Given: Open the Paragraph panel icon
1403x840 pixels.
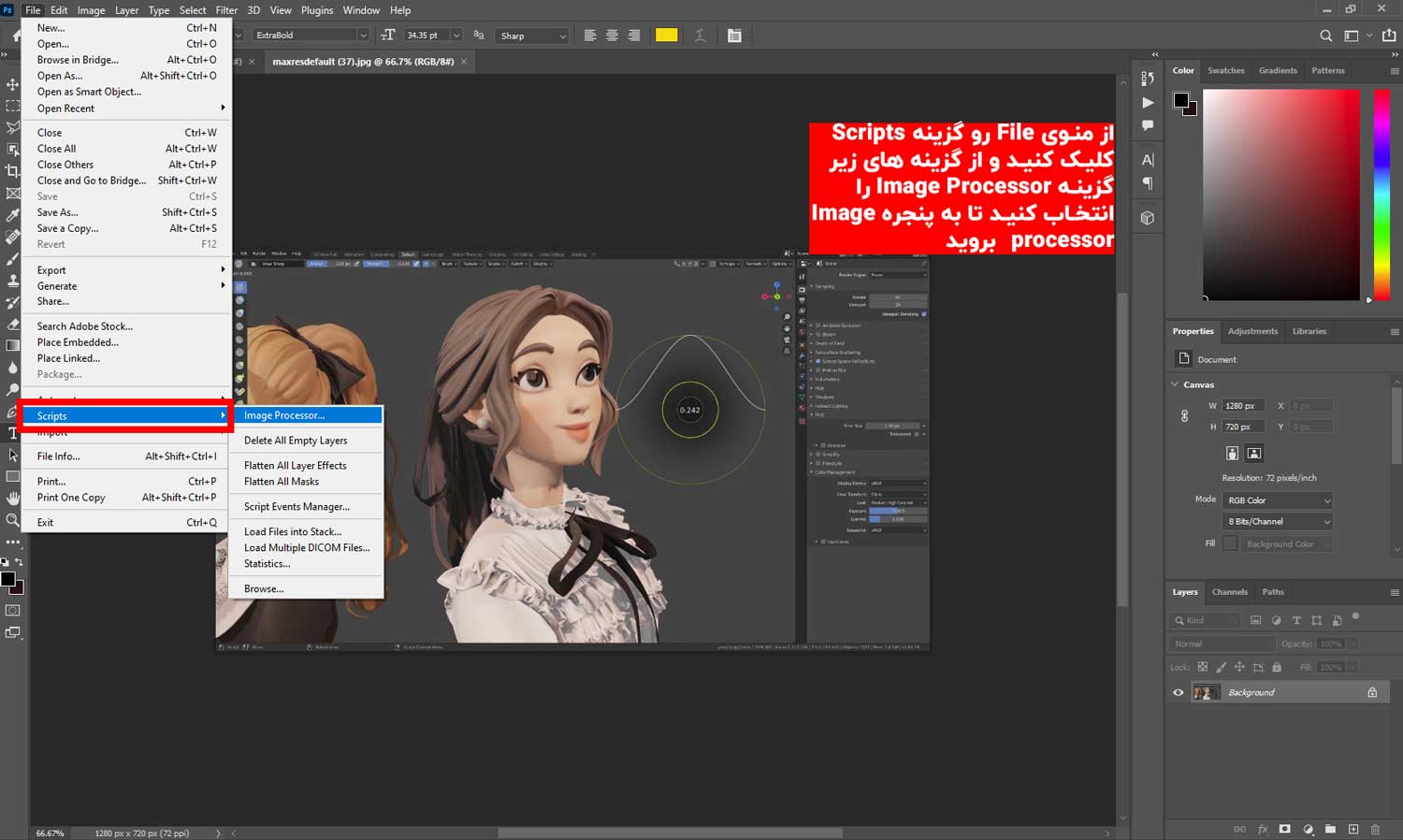Looking at the screenshot, I should [x=1148, y=183].
